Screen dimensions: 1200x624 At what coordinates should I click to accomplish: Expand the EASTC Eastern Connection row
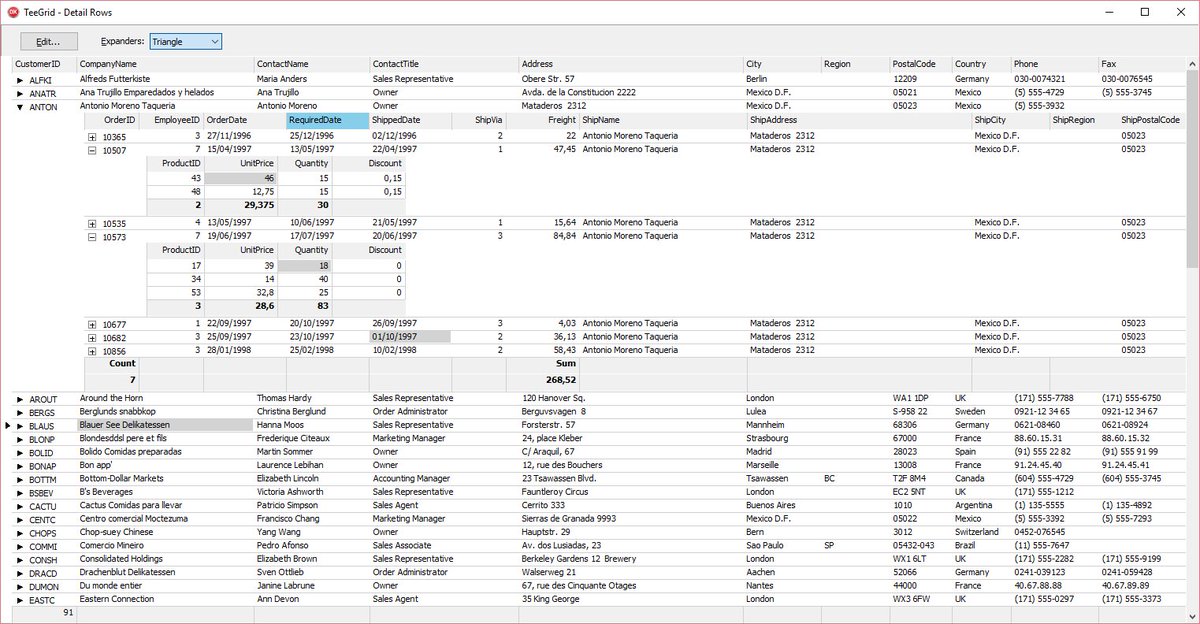tap(20, 598)
